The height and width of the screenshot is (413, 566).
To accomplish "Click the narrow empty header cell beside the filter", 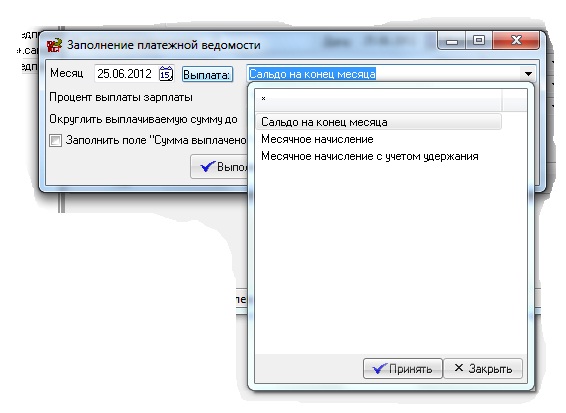I will [514, 99].
